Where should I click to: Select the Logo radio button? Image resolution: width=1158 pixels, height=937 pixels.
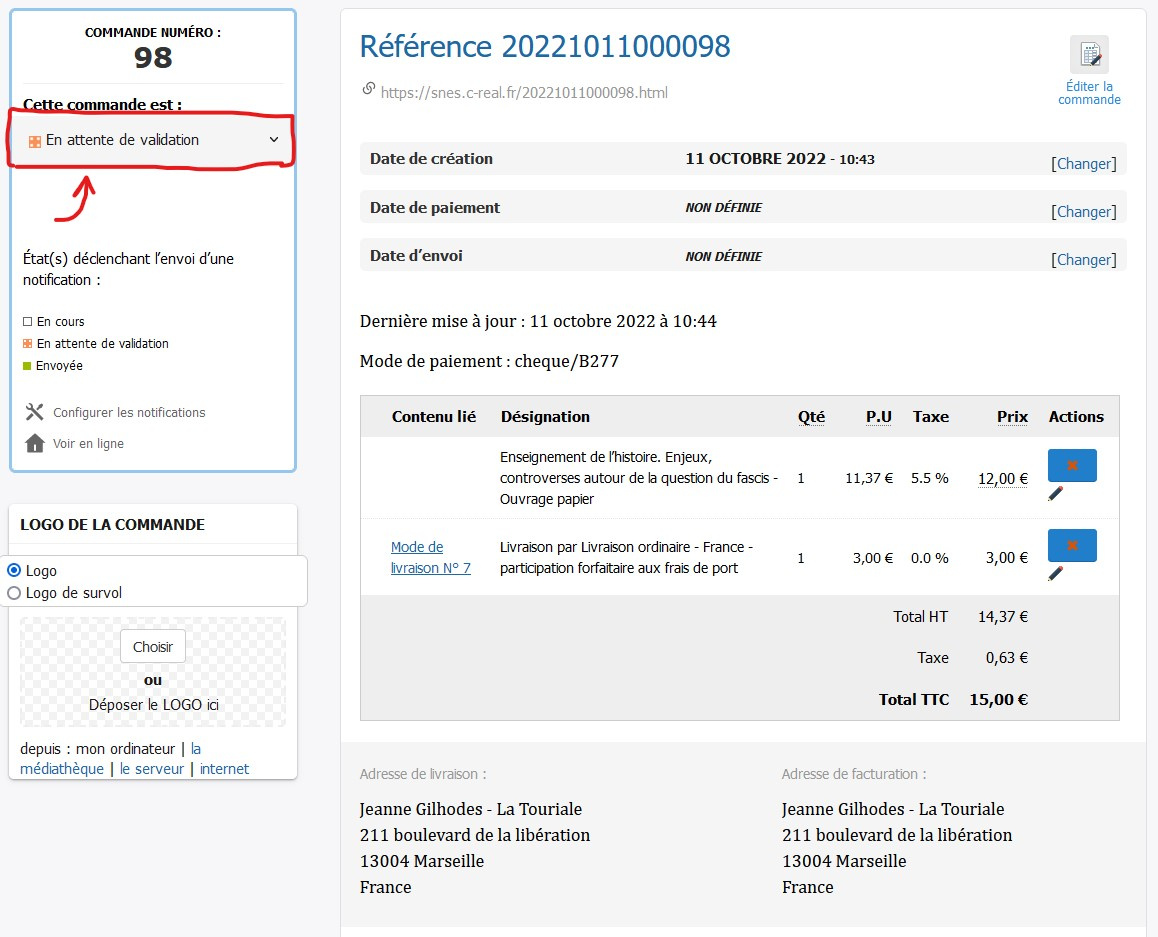click(x=14, y=571)
